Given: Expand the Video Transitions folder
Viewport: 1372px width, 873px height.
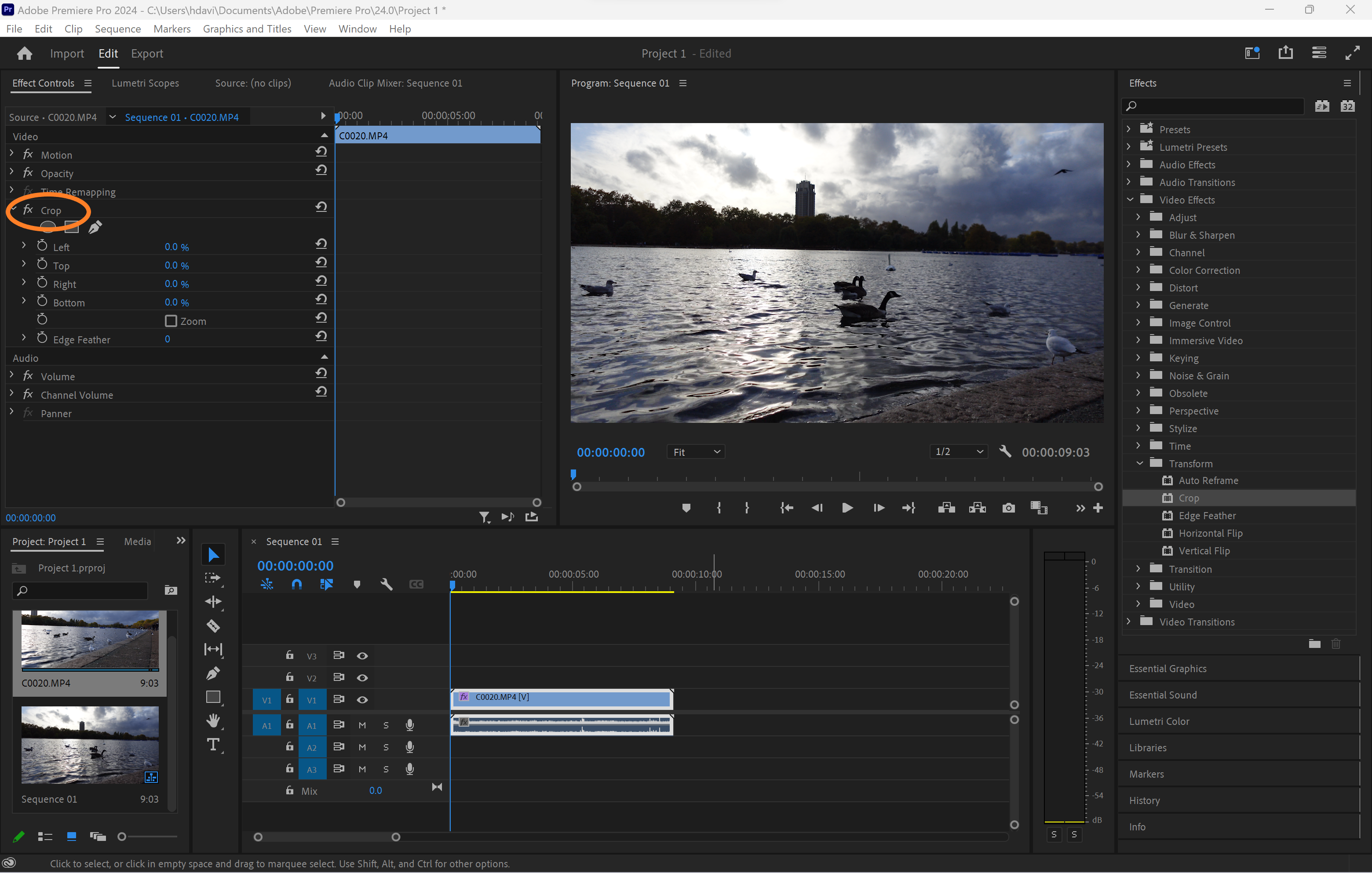Looking at the screenshot, I should coord(1129,621).
